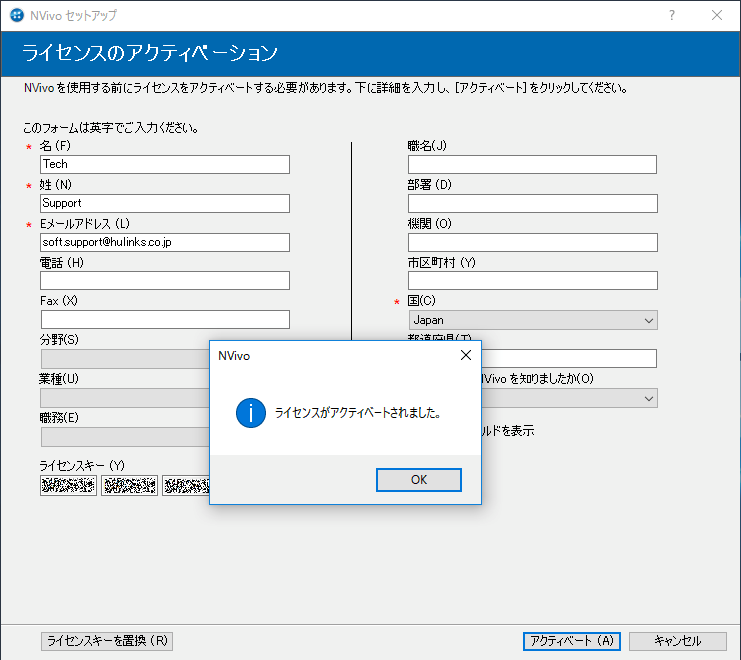This screenshot has height=660, width=741.
Task: Click the ライセンスがアクティベートされました message text
Action: click(x=358, y=413)
